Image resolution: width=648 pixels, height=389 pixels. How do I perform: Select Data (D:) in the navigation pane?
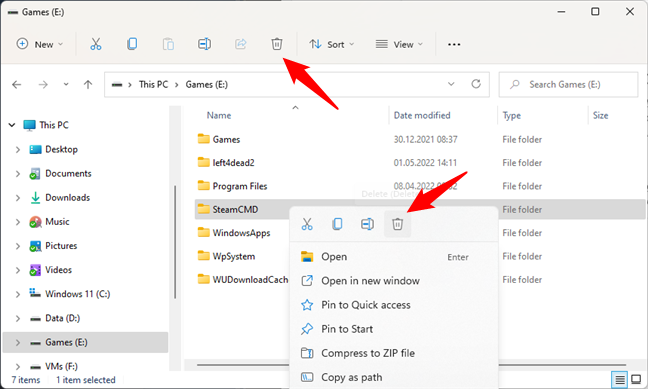coord(62,318)
